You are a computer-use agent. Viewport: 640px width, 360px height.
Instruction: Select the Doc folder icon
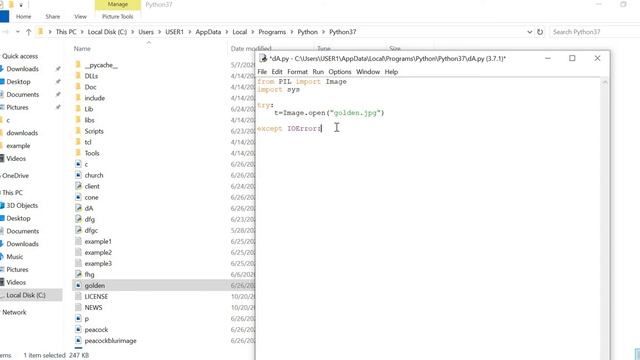pos(78,87)
